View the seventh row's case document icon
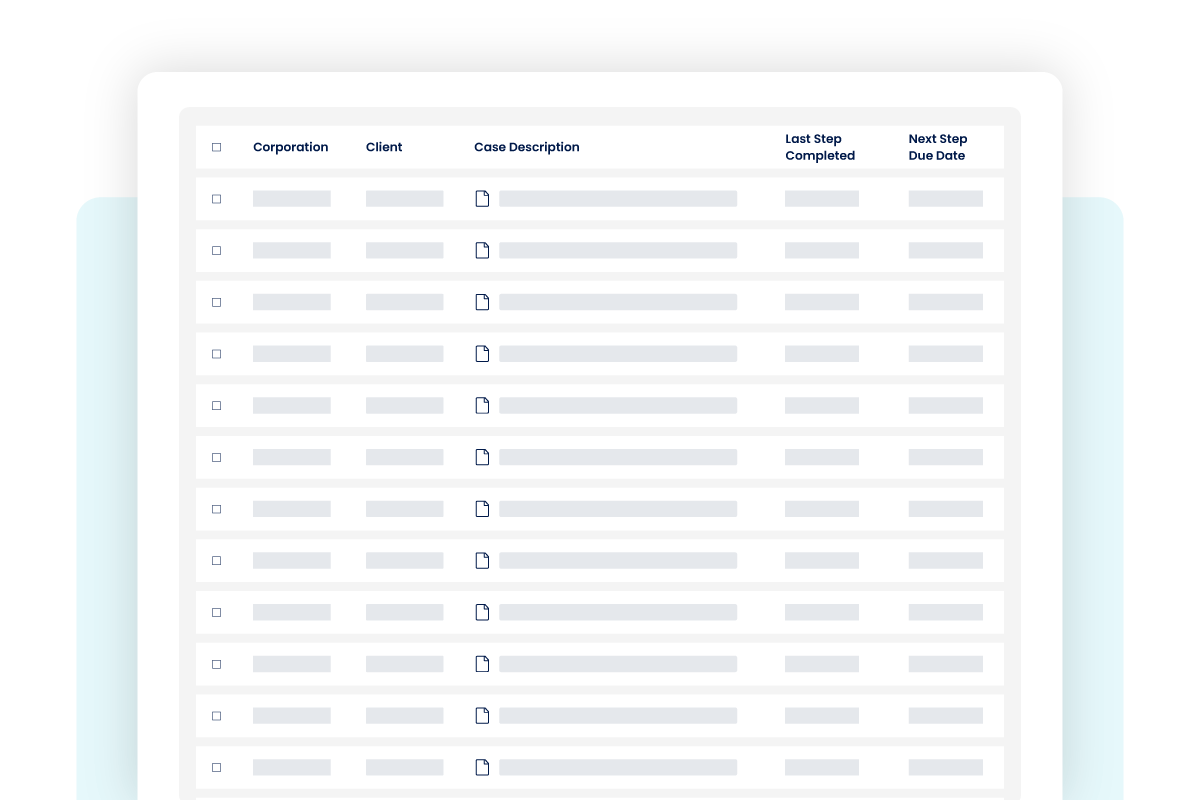Viewport: 1200px width, 800px height. (x=482, y=509)
